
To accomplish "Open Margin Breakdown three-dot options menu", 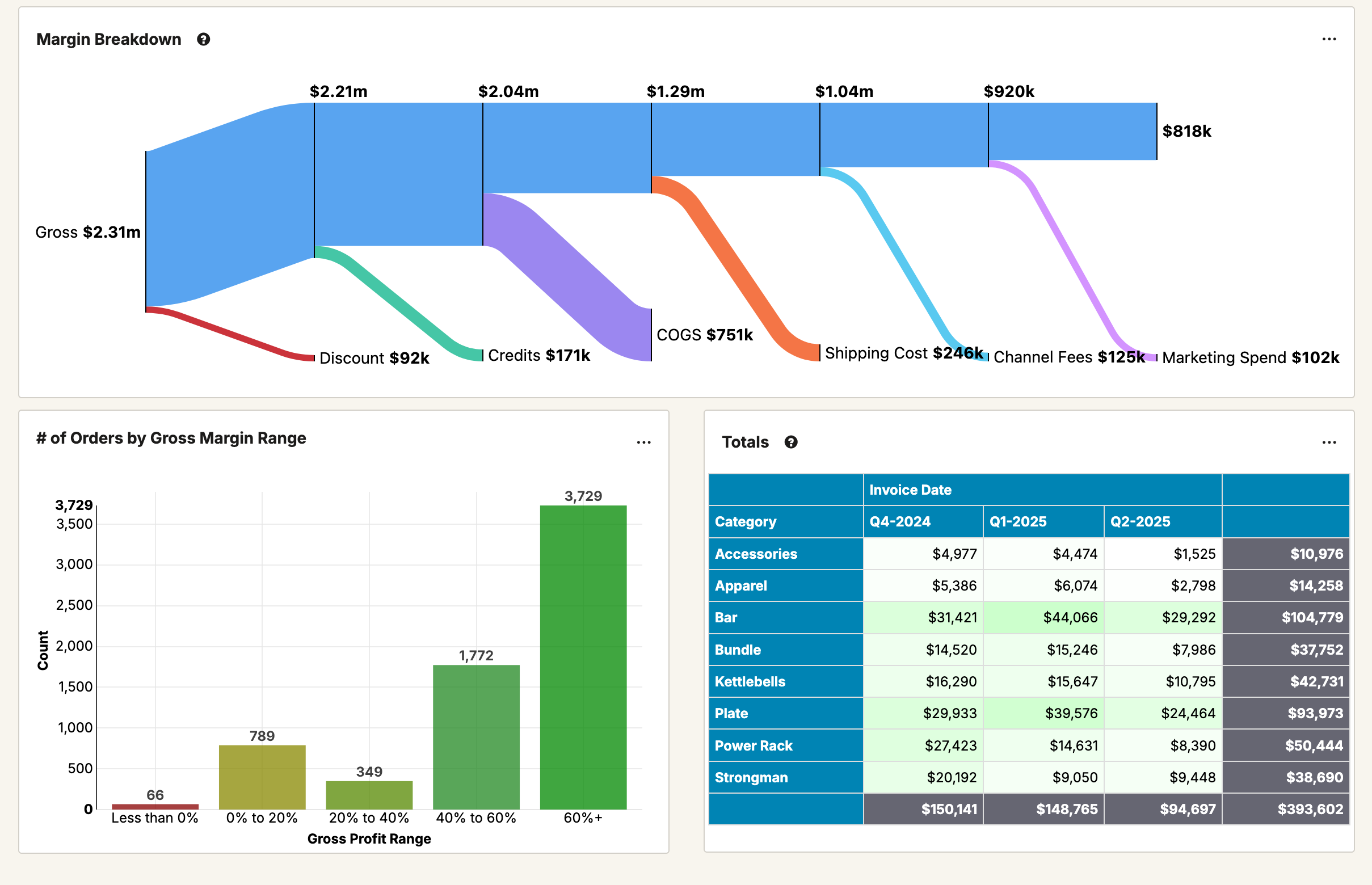I will [1328, 39].
